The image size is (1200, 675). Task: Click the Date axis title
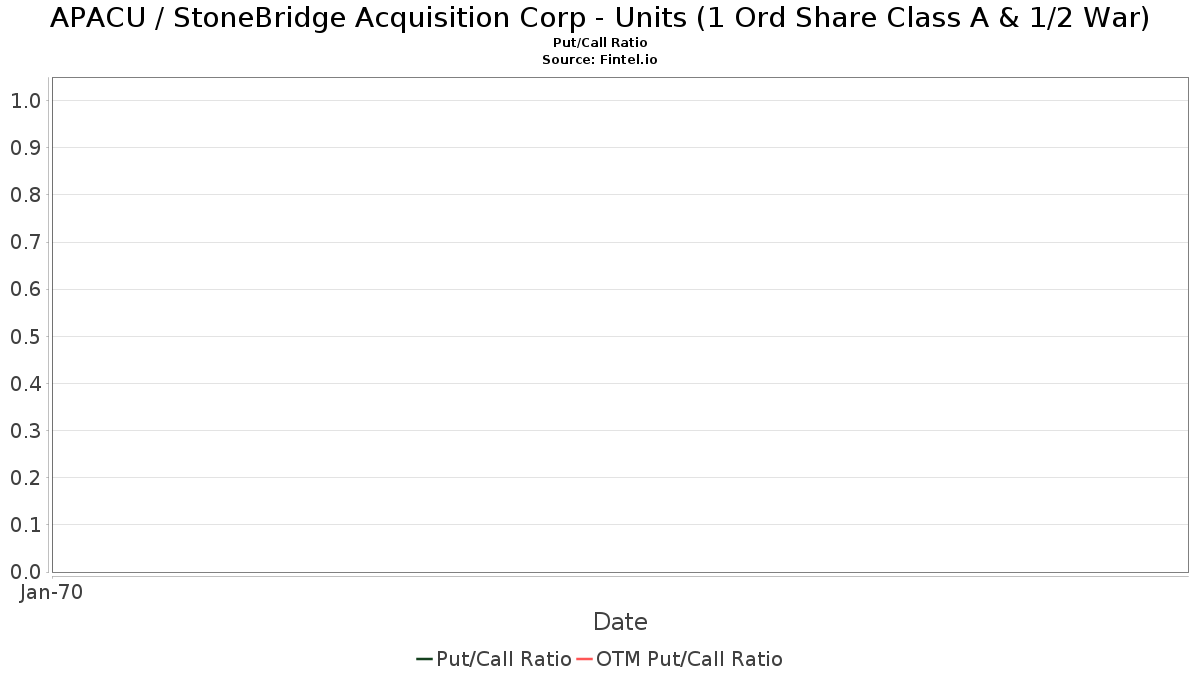click(620, 622)
